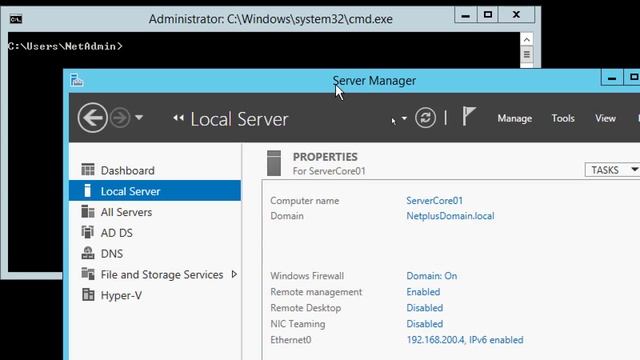640x360 pixels.
Task: Click 'Ethernet0' property label
Action: 291,340
